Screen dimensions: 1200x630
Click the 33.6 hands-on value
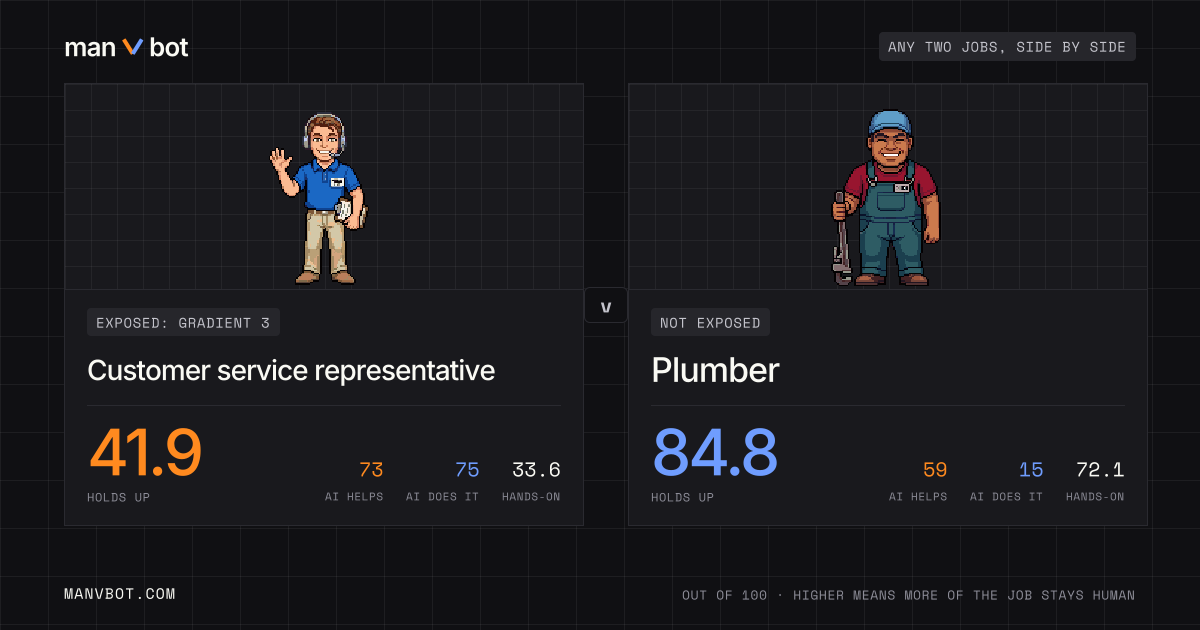pos(536,470)
